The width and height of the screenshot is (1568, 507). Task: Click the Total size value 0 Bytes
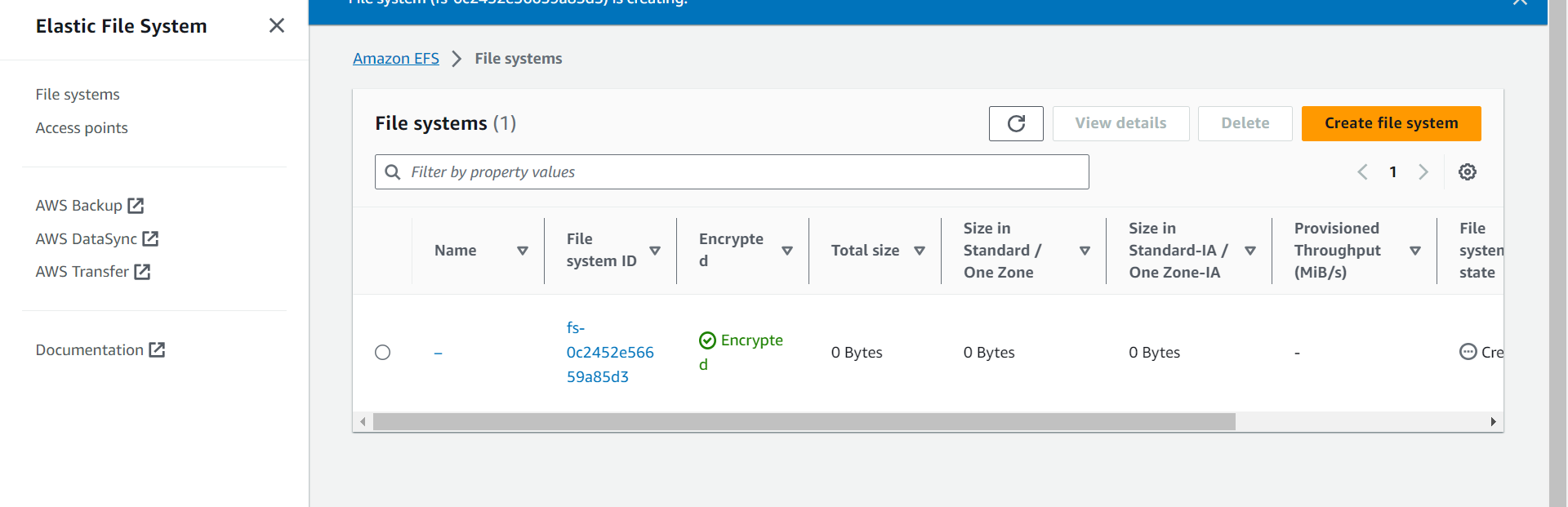click(x=857, y=353)
